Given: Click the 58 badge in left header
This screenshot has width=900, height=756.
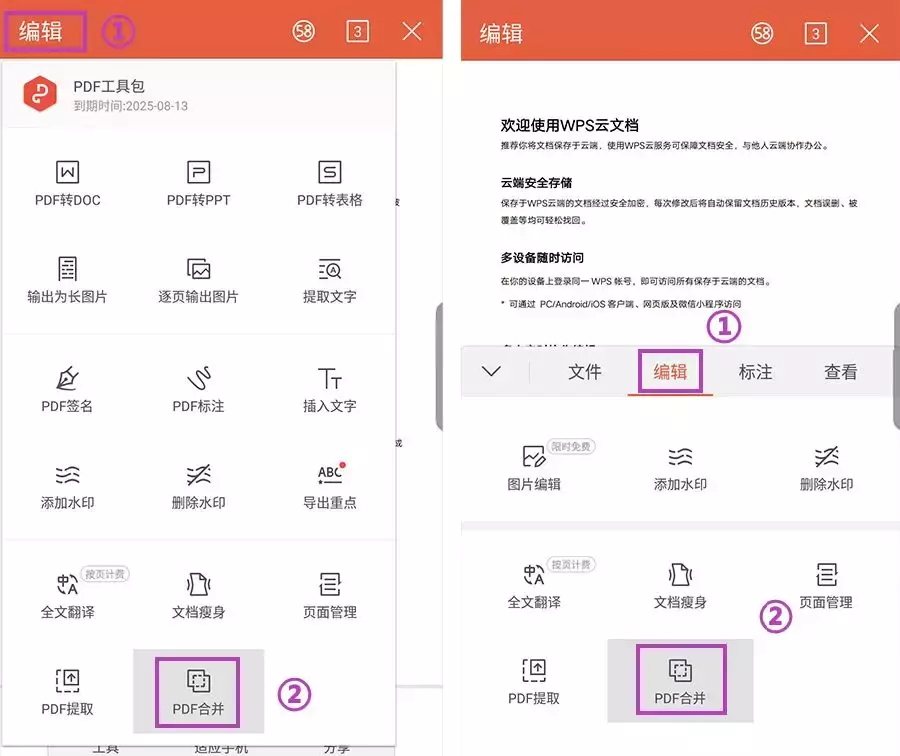Looking at the screenshot, I should click(x=303, y=31).
